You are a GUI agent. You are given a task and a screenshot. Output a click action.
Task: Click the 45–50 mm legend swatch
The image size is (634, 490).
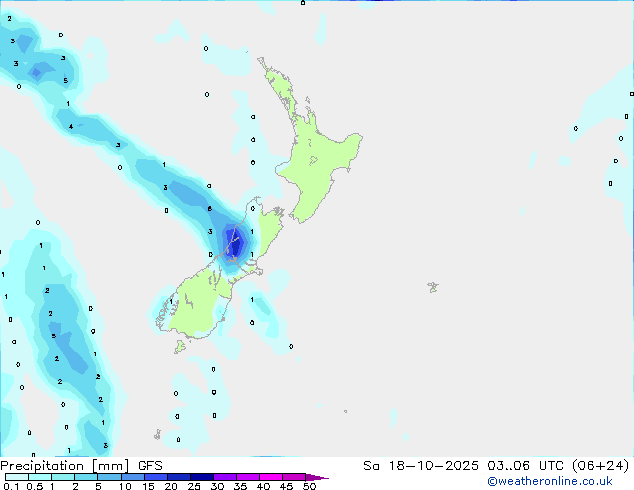(294, 477)
